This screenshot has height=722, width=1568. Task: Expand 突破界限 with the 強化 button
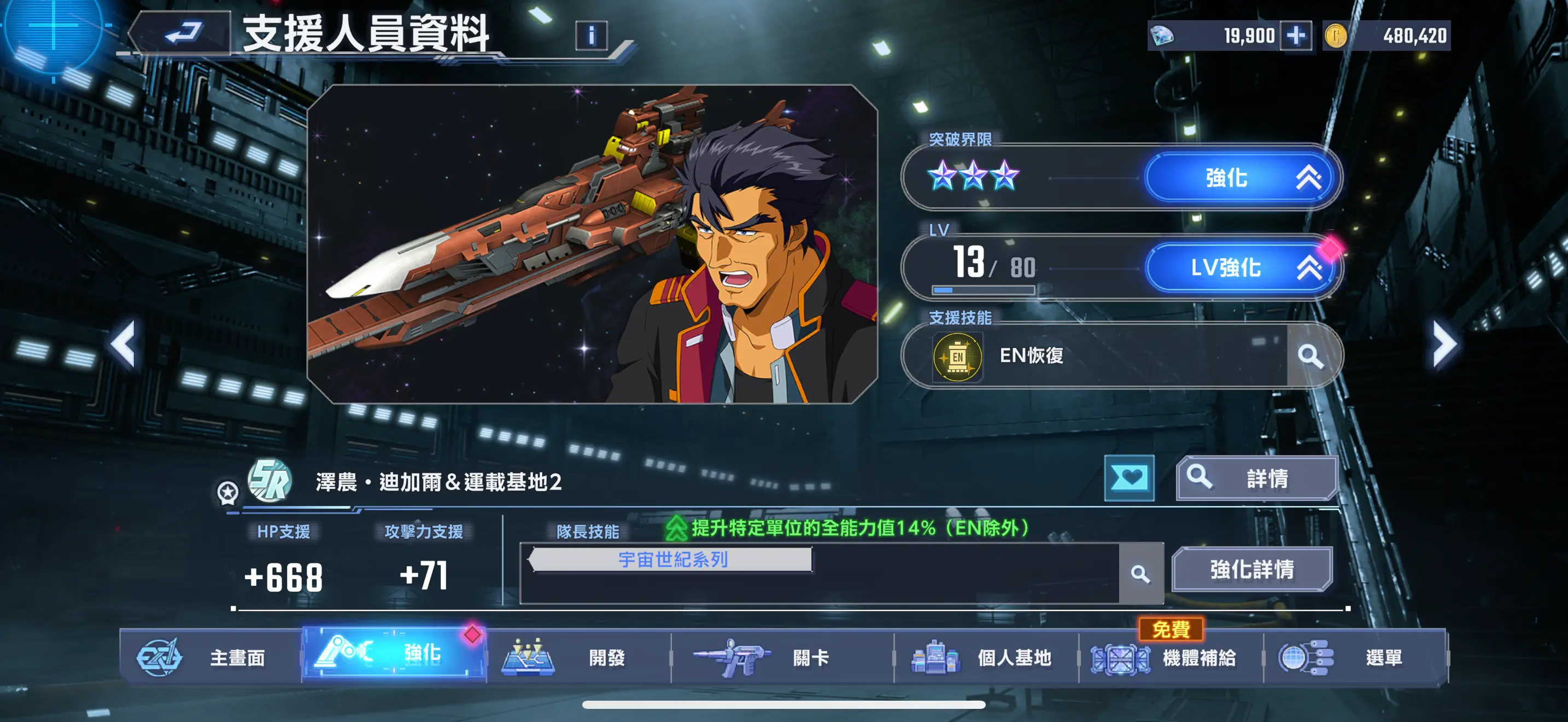1242,178
